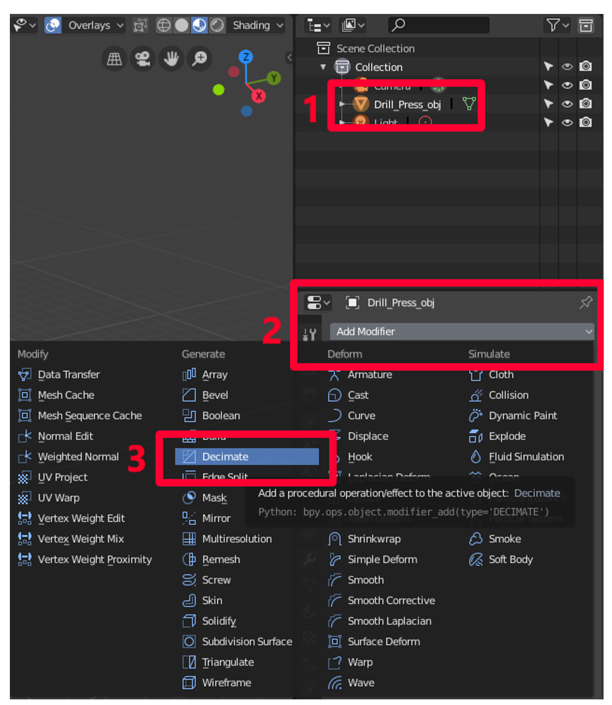Click the zoom magnifier icon
This screenshot has height=705, width=612.
coord(199,59)
